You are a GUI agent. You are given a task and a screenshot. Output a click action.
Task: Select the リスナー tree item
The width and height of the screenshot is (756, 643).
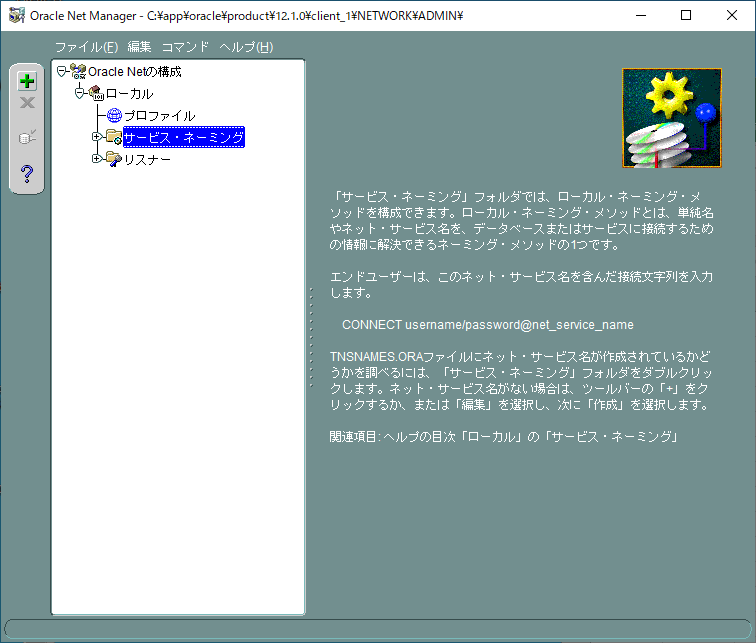pyautogui.click(x=148, y=160)
